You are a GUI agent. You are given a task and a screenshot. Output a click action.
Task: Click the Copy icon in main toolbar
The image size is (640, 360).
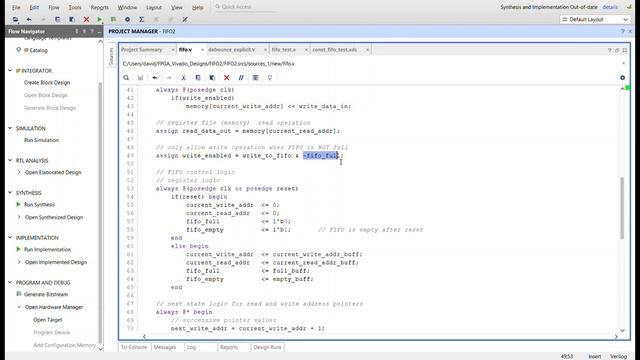point(58,19)
